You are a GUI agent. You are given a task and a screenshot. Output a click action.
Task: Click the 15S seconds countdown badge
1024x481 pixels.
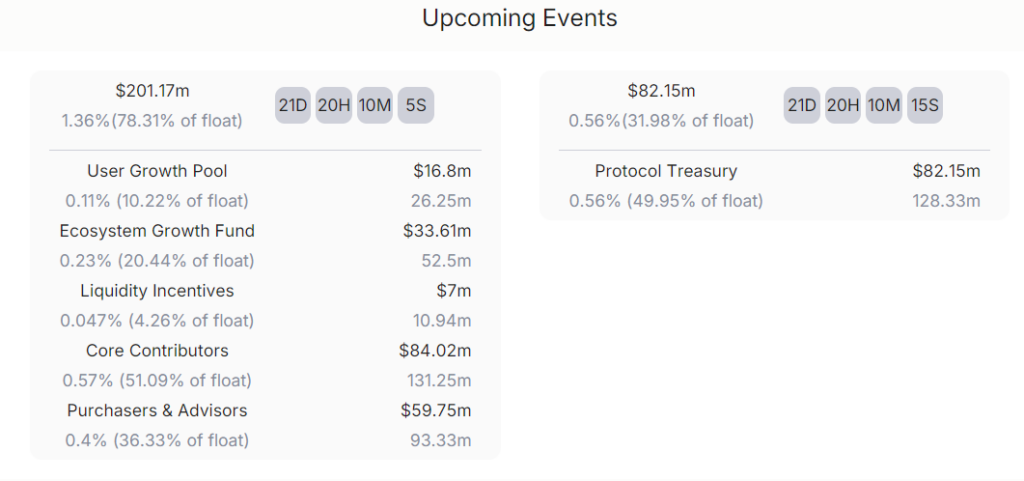925,105
